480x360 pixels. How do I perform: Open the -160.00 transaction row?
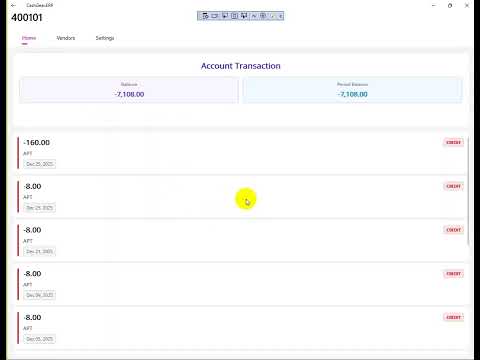pos(241,153)
